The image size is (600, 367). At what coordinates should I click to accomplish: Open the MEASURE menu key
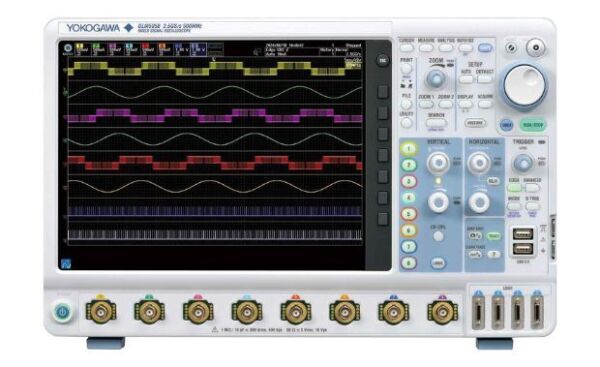click(426, 48)
